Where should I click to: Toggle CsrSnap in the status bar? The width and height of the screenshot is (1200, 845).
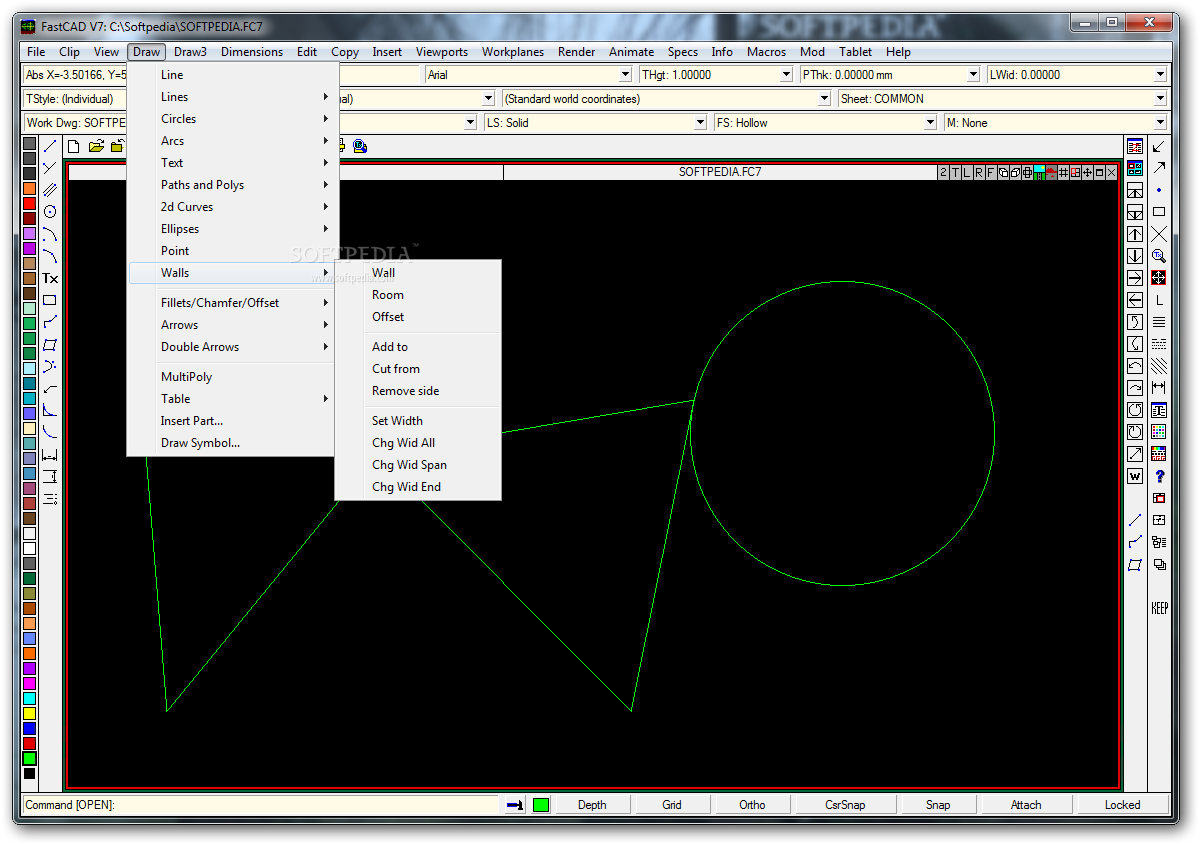pyautogui.click(x=845, y=805)
